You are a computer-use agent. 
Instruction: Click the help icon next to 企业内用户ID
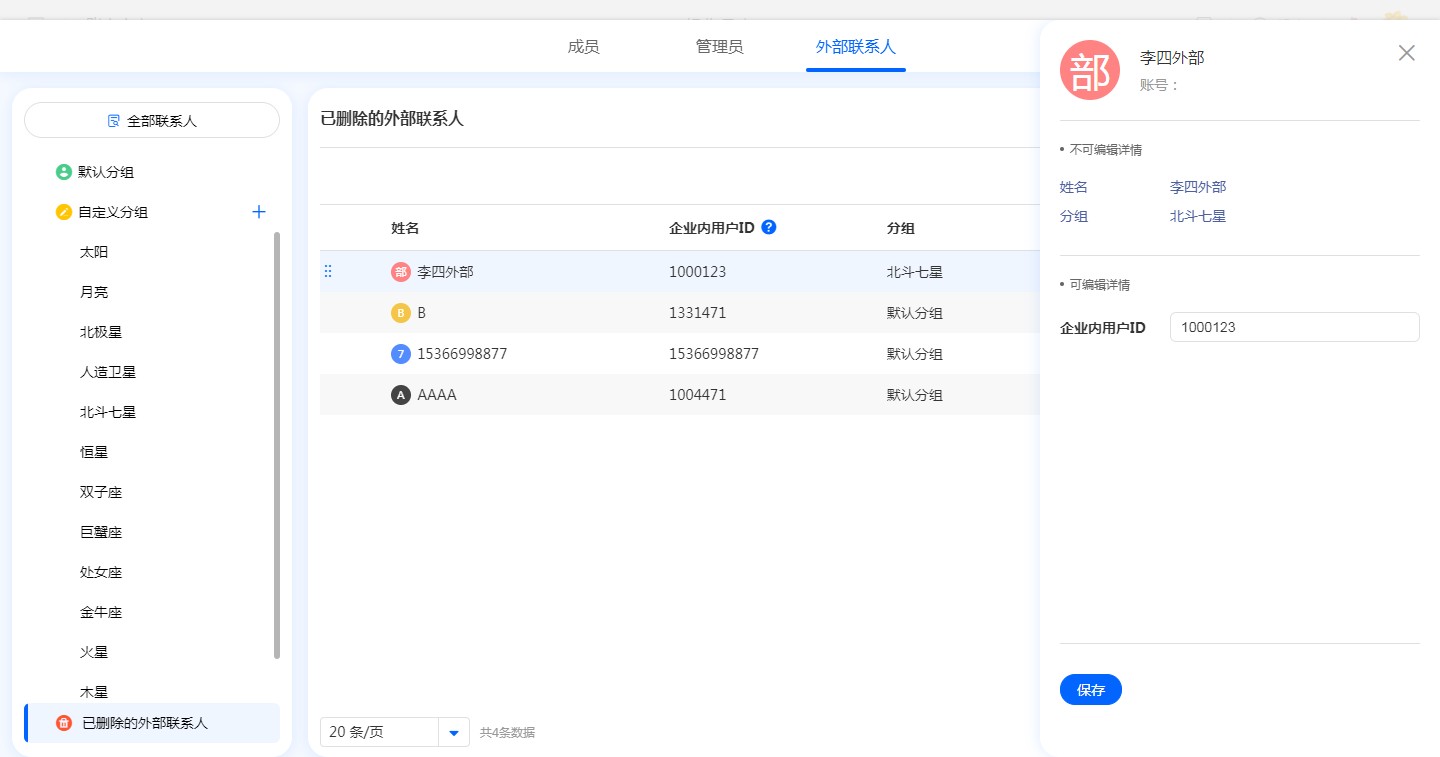pyautogui.click(x=768, y=227)
